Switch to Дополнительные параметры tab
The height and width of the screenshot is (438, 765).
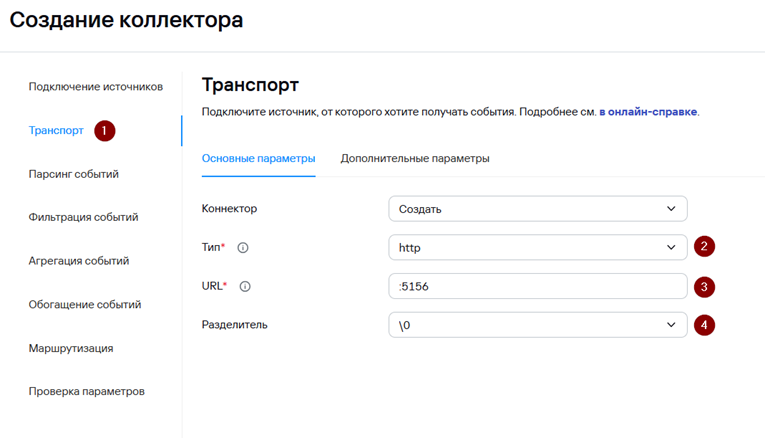coord(415,159)
